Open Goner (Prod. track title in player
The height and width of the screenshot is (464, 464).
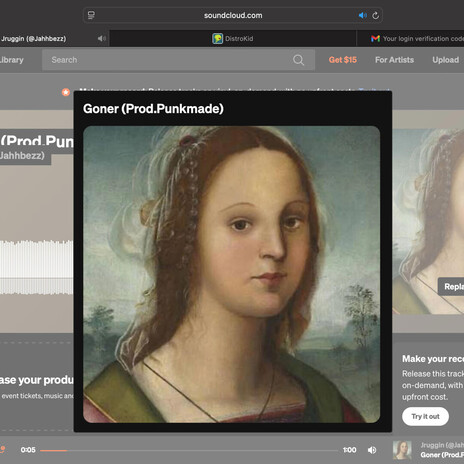442,455
